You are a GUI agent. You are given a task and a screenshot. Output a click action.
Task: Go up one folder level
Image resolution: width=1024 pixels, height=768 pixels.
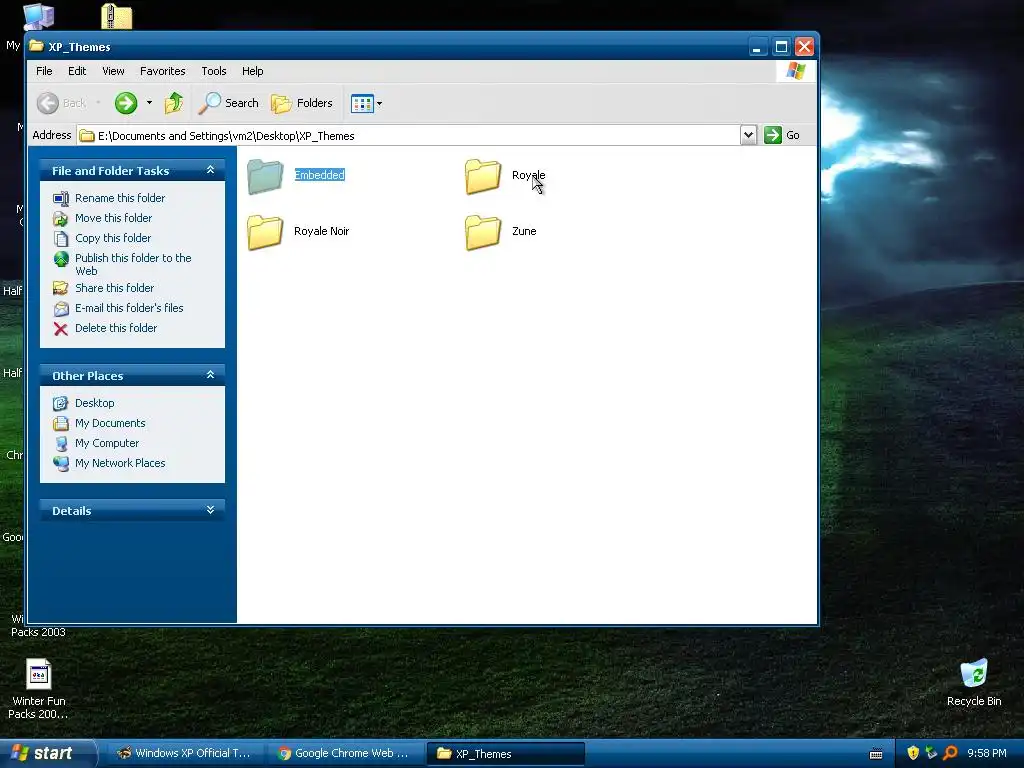[x=174, y=103]
